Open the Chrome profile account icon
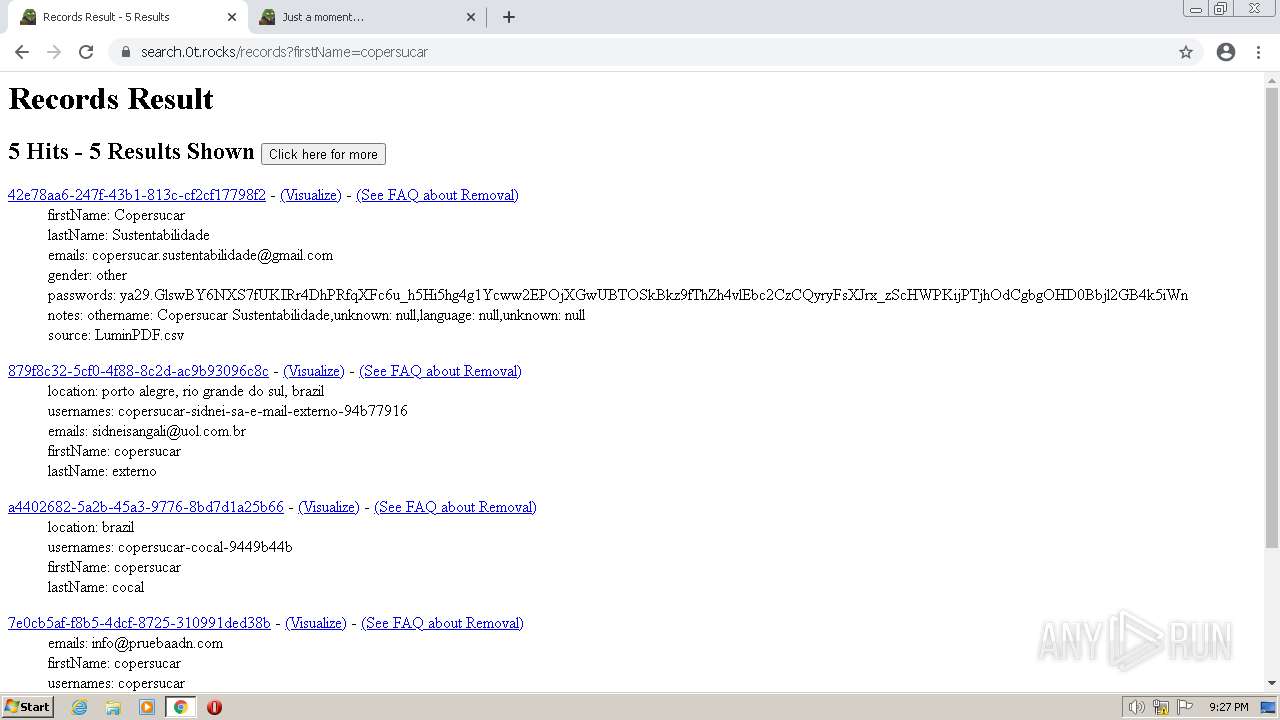The image size is (1280, 720). click(1226, 52)
